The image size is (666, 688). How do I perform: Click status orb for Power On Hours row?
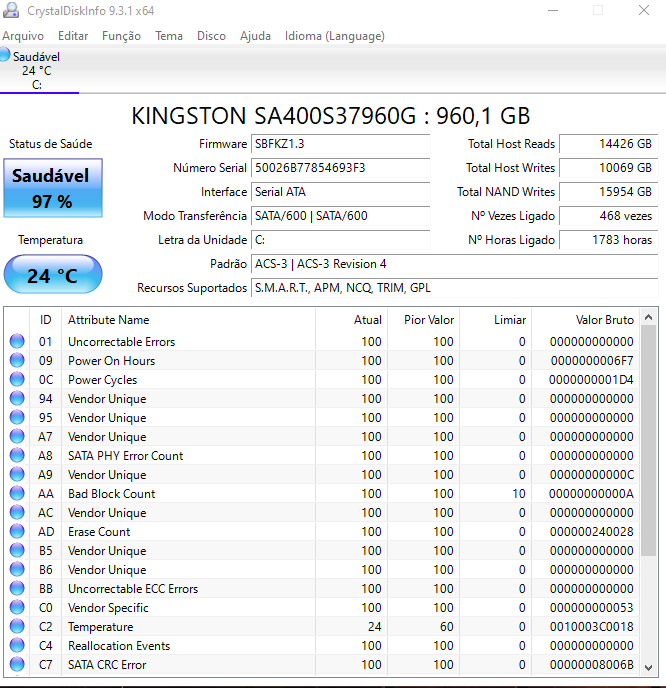pyautogui.click(x=17, y=360)
